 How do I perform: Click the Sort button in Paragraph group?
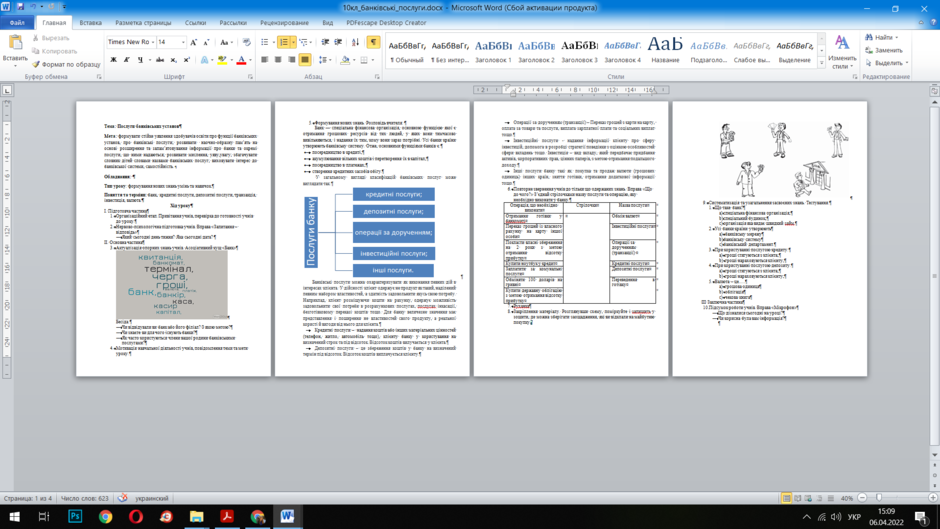(355, 43)
